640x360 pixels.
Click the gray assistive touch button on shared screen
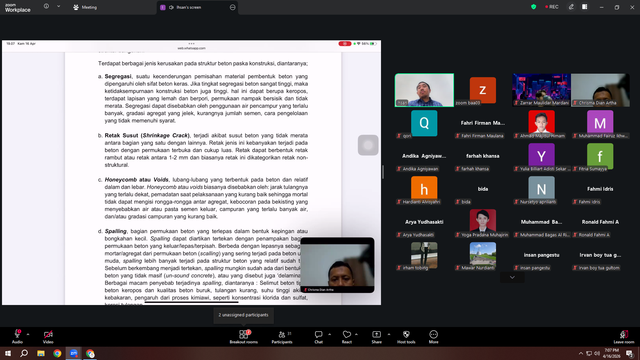point(368,145)
